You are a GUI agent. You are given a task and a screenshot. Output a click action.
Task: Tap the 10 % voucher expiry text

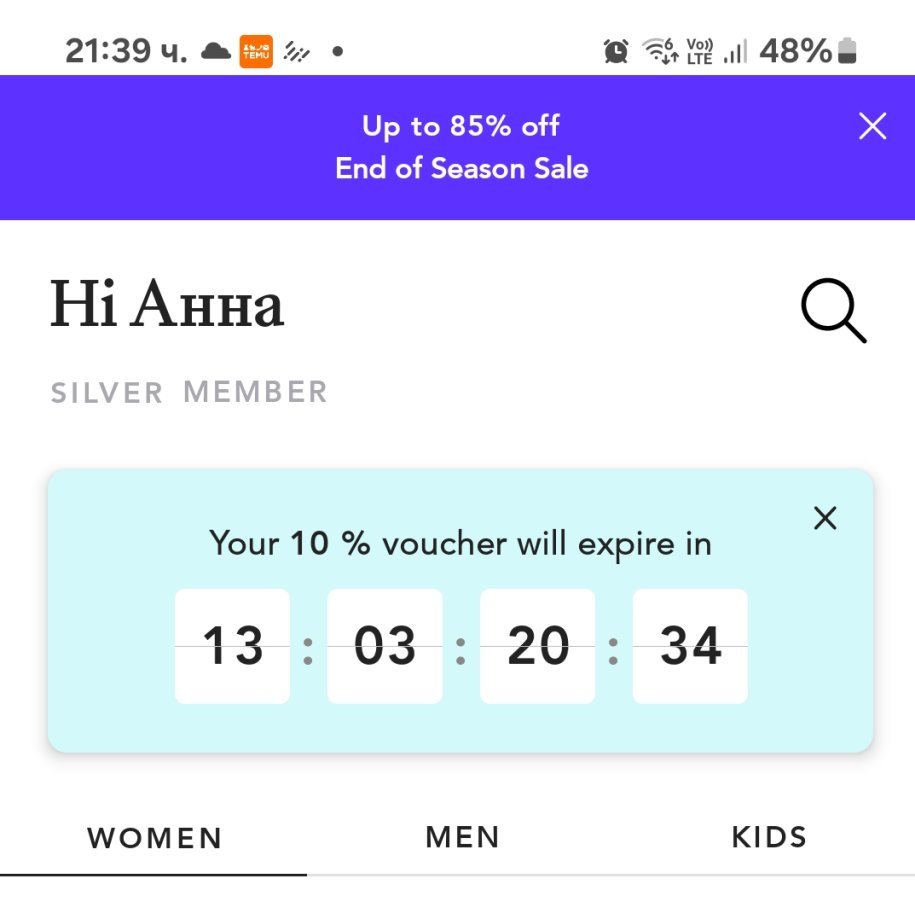(460, 544)
